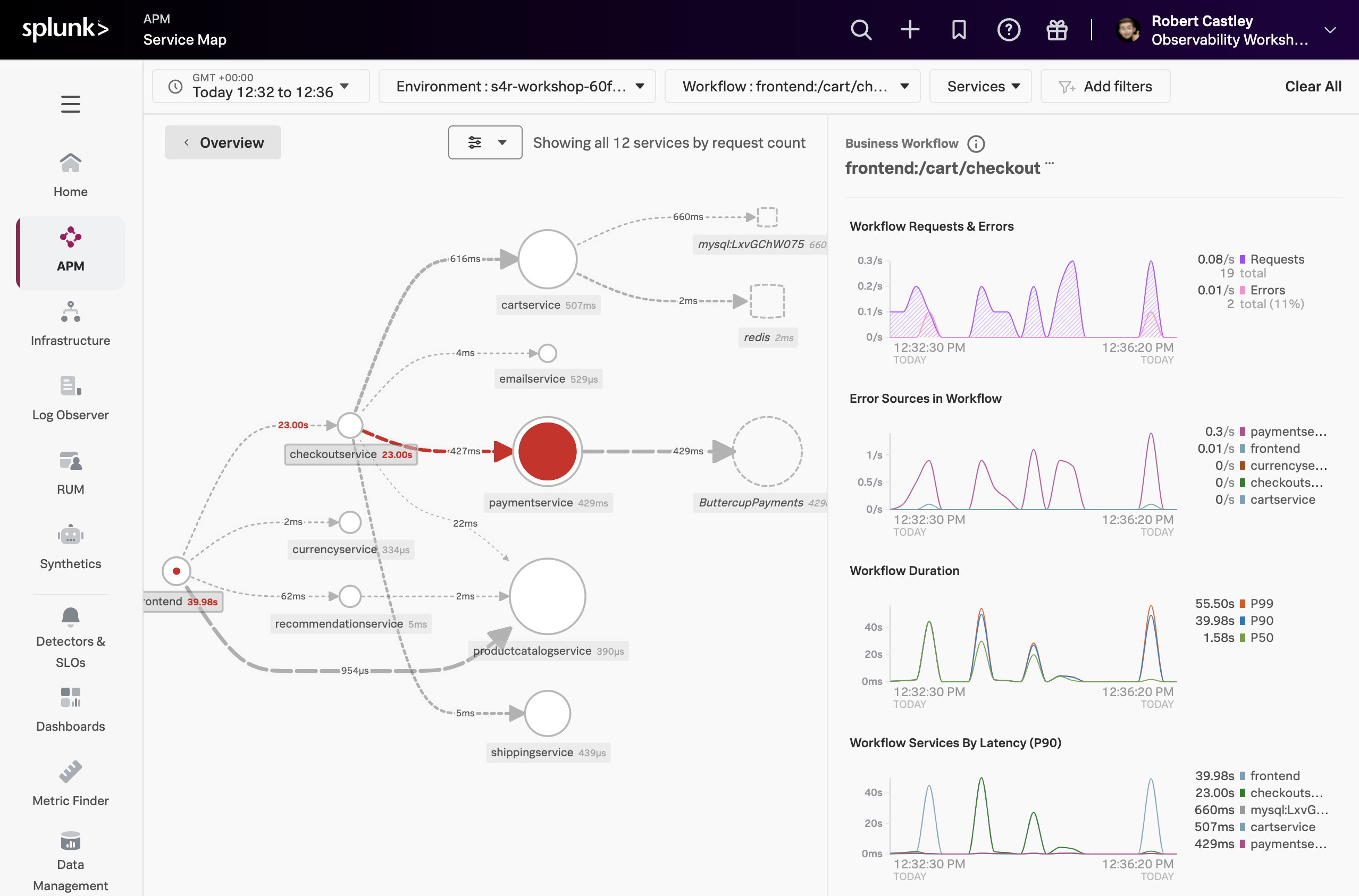Viewport: 1359px width, 896px height.
Task: Expand the time range picker
Action: (261, 86)
